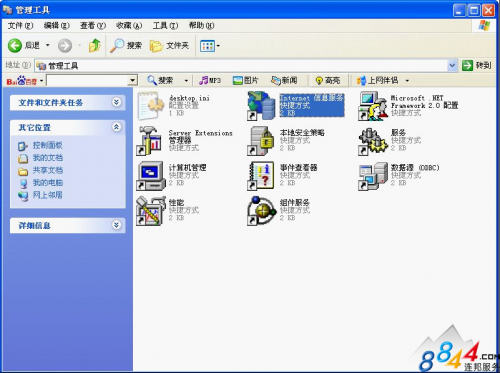This screenshot has height=373, width=500.
Task: Open the address bar dropdown arrow
Action: [452, 65]
